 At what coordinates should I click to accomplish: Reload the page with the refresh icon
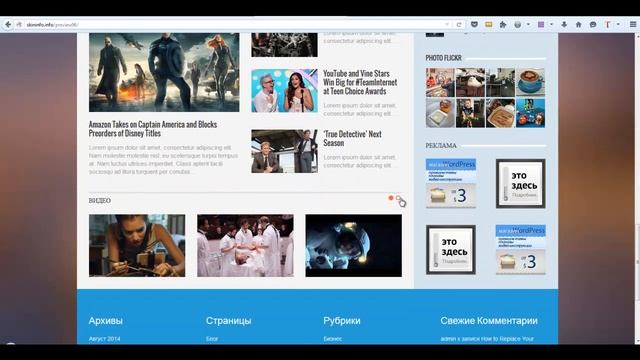tap(459, 24)
